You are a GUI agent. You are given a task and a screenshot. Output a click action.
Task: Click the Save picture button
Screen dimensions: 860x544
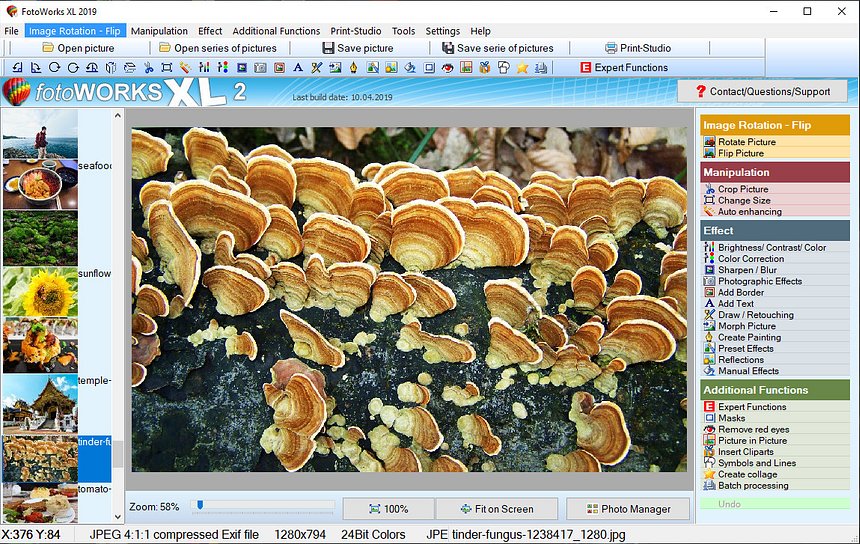point(358,48)
